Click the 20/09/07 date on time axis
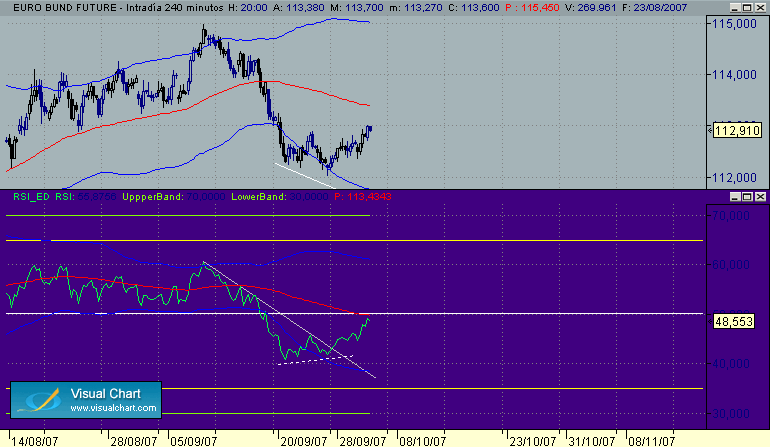770x447 pixels. pyautogui.click(x=303, y=441)
